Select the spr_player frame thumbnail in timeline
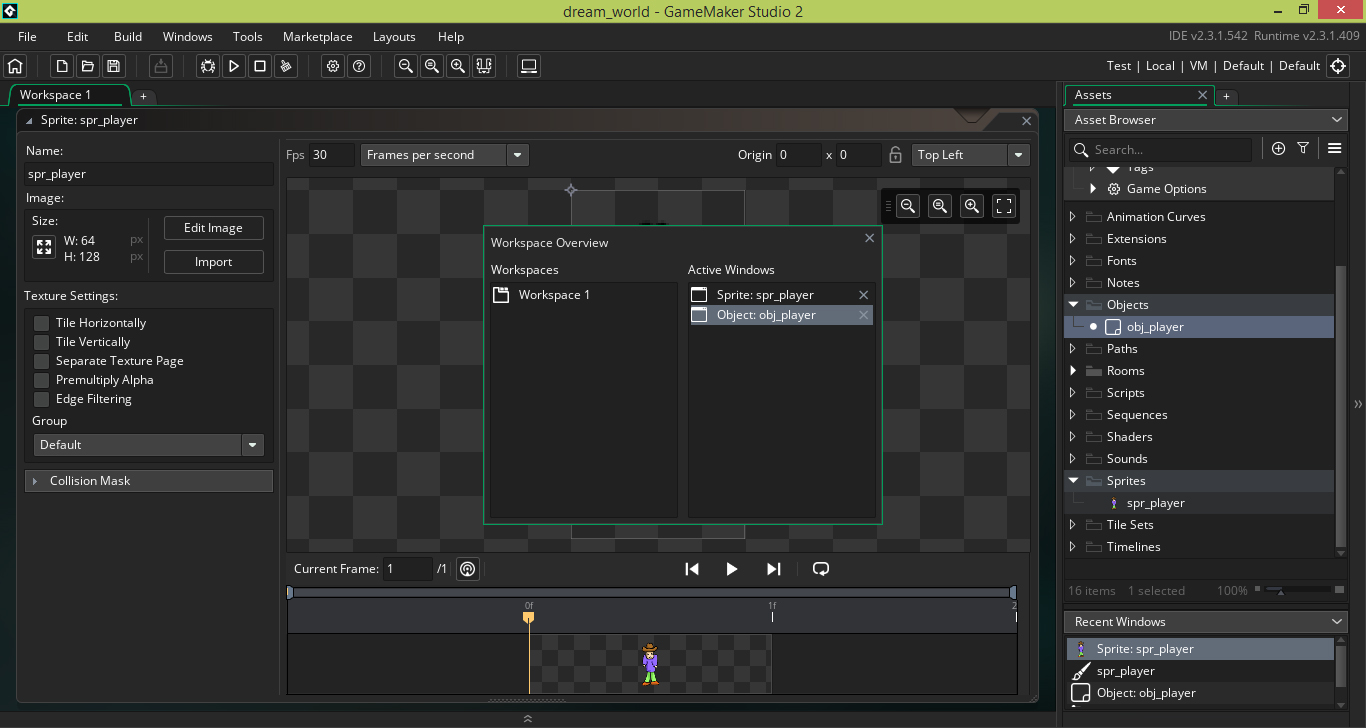This screenshot has width=1366, height=728. coord(650,664)
